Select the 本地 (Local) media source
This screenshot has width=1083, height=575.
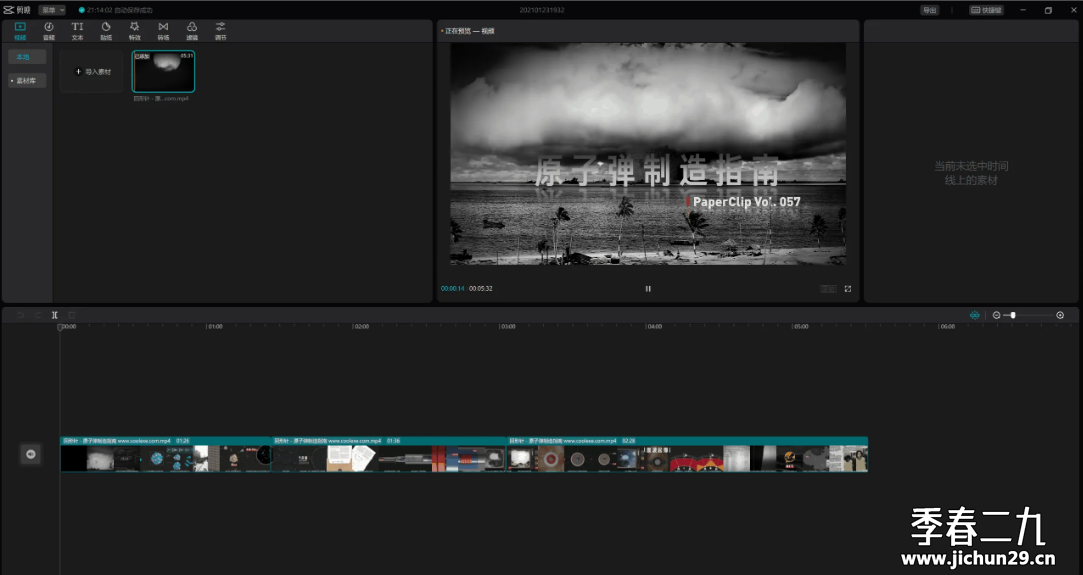27,57
